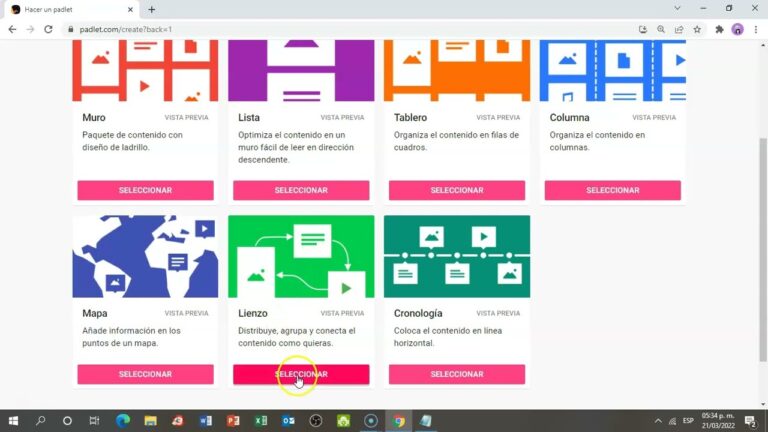Select the Columna layout

613,190
